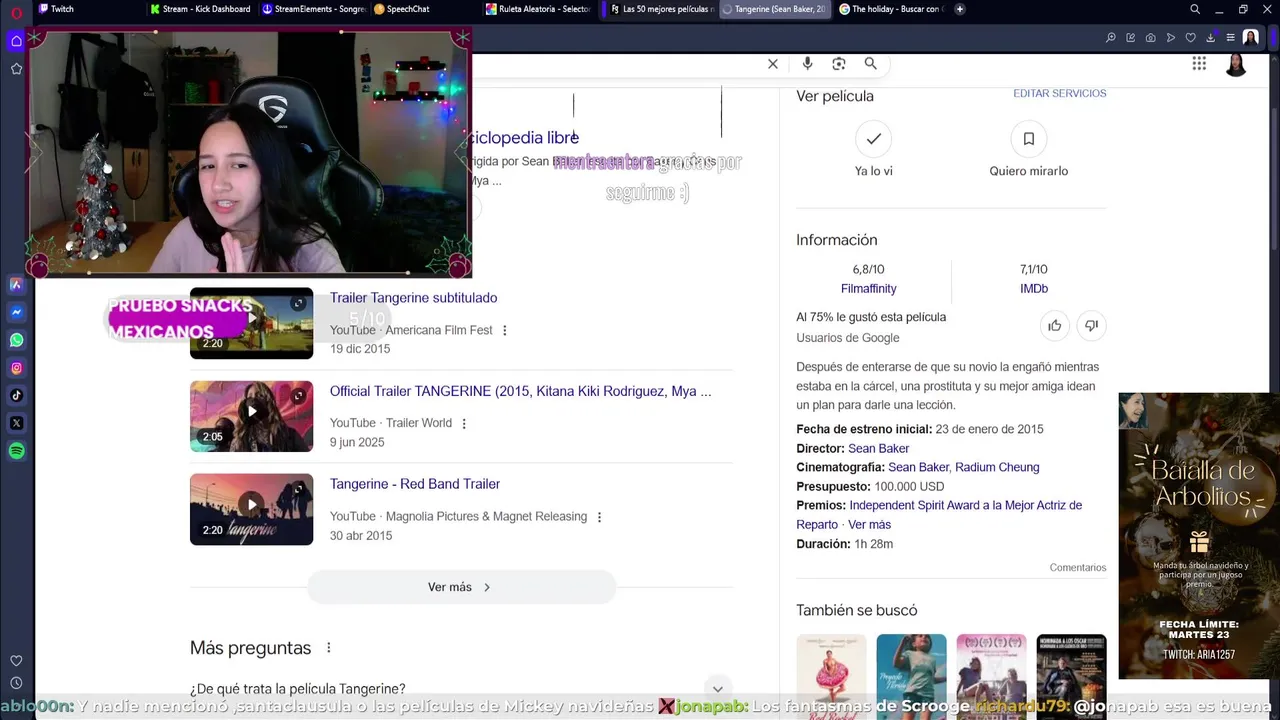Start voice search with microphone

coord(807,64)
